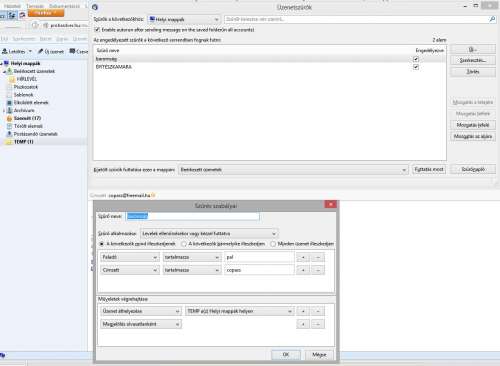Click the Új... new filter button
500x366 pixels.
pyautogui.click(x=473, y=49)
